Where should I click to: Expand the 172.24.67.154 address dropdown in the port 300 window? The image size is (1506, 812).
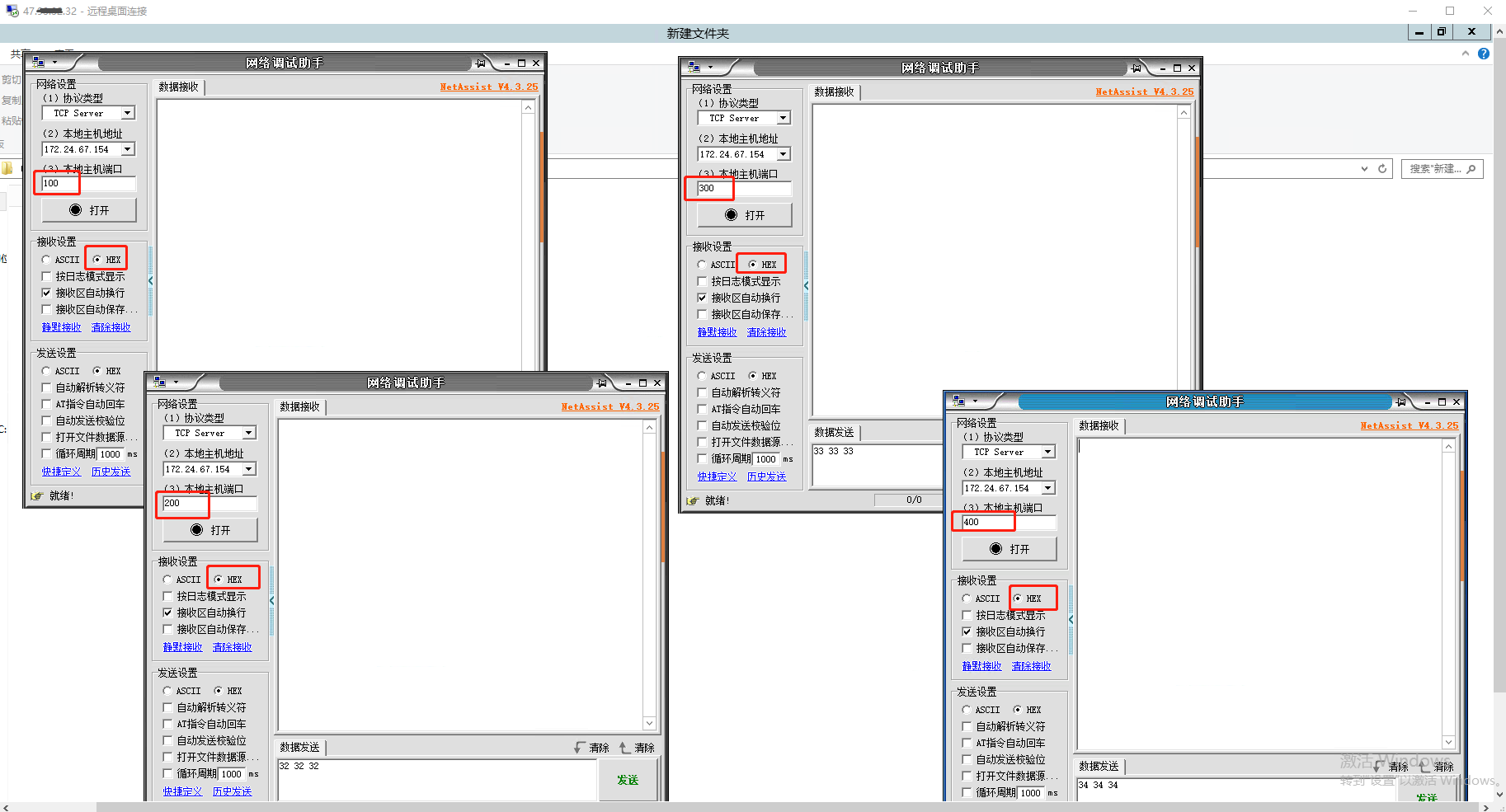click(784, 154)
